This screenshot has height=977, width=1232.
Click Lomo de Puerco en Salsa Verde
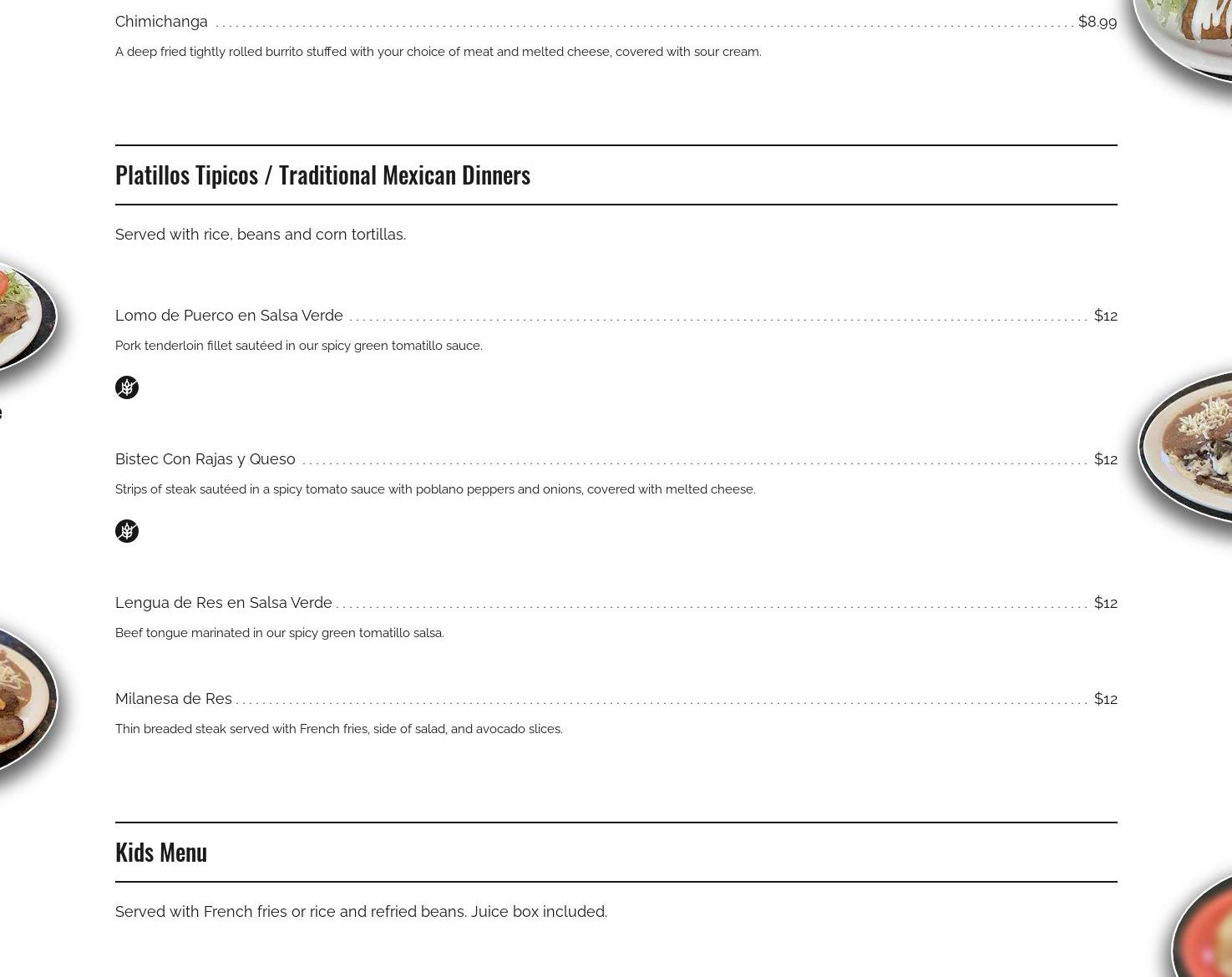click(x=229, y=316)
